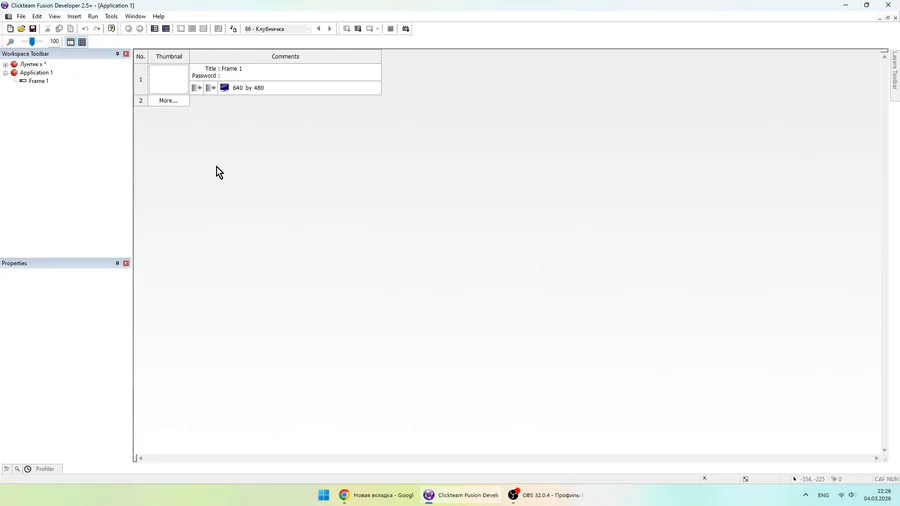Click the '640 by 480' frame size text
The image size is (900, 506).
pyautogui.click(x=249, y=88)
